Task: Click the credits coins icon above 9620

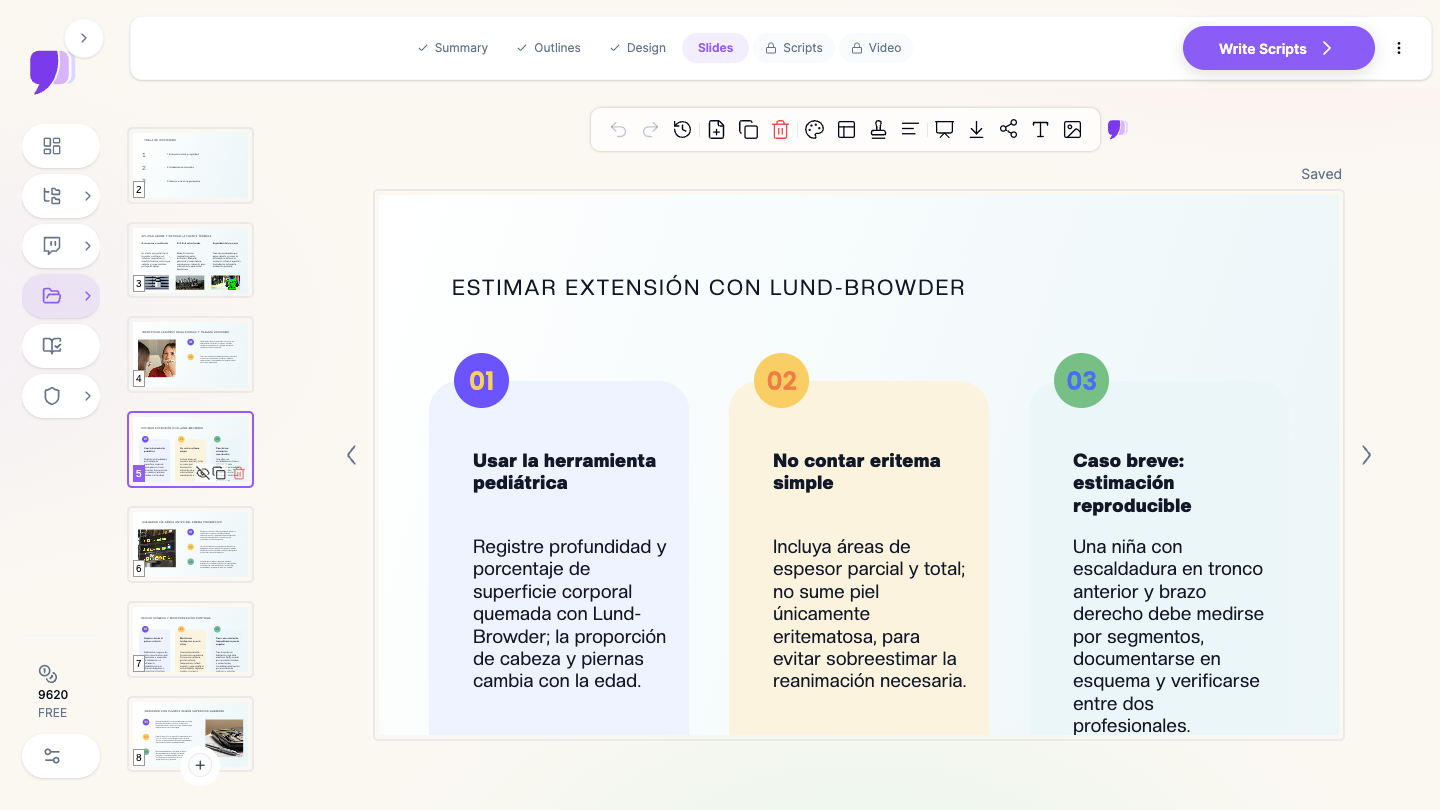Action: pyautogui.click(x=47, y=673)
